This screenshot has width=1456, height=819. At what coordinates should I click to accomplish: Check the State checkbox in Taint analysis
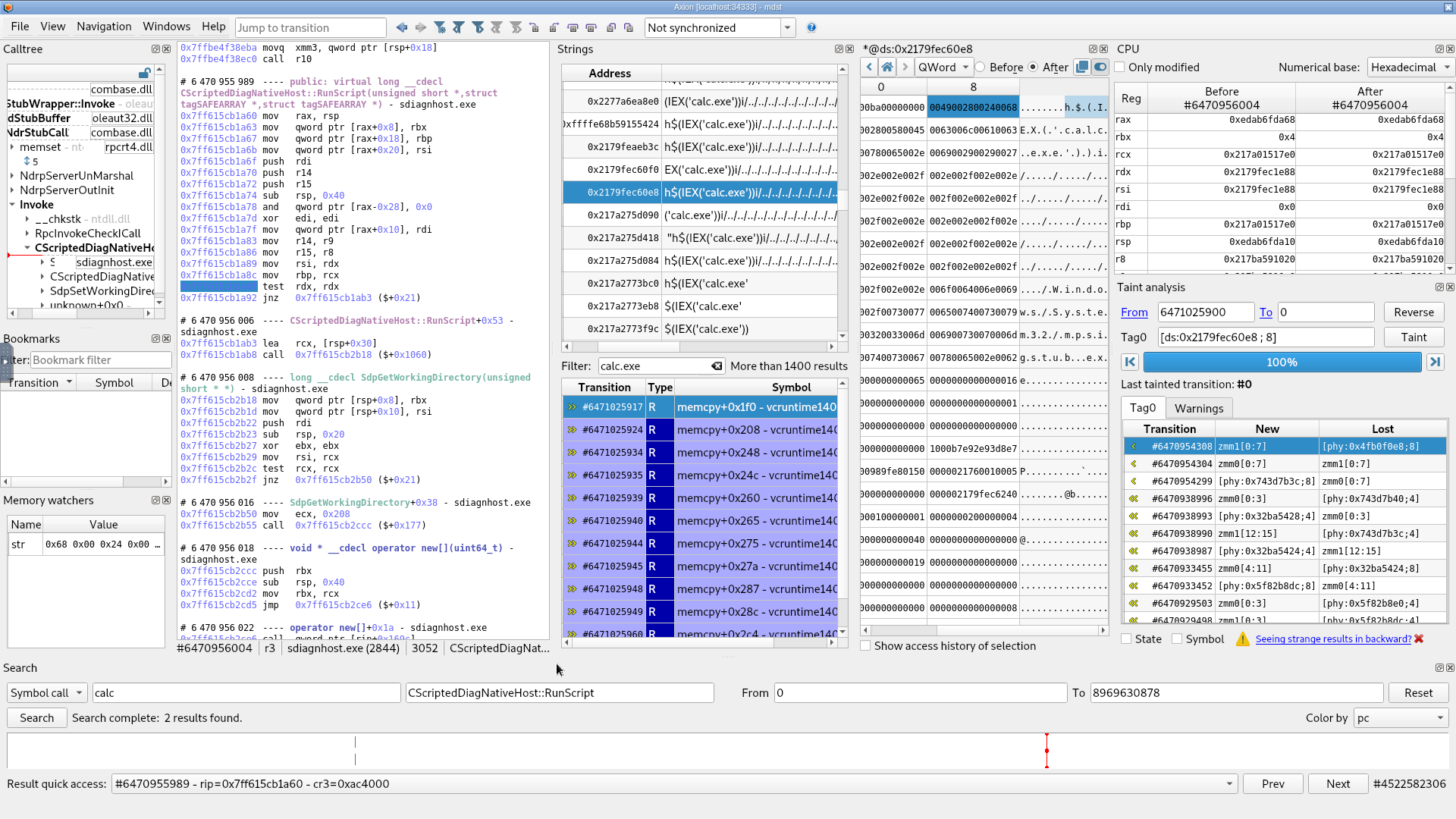(x=1126, y=639)
